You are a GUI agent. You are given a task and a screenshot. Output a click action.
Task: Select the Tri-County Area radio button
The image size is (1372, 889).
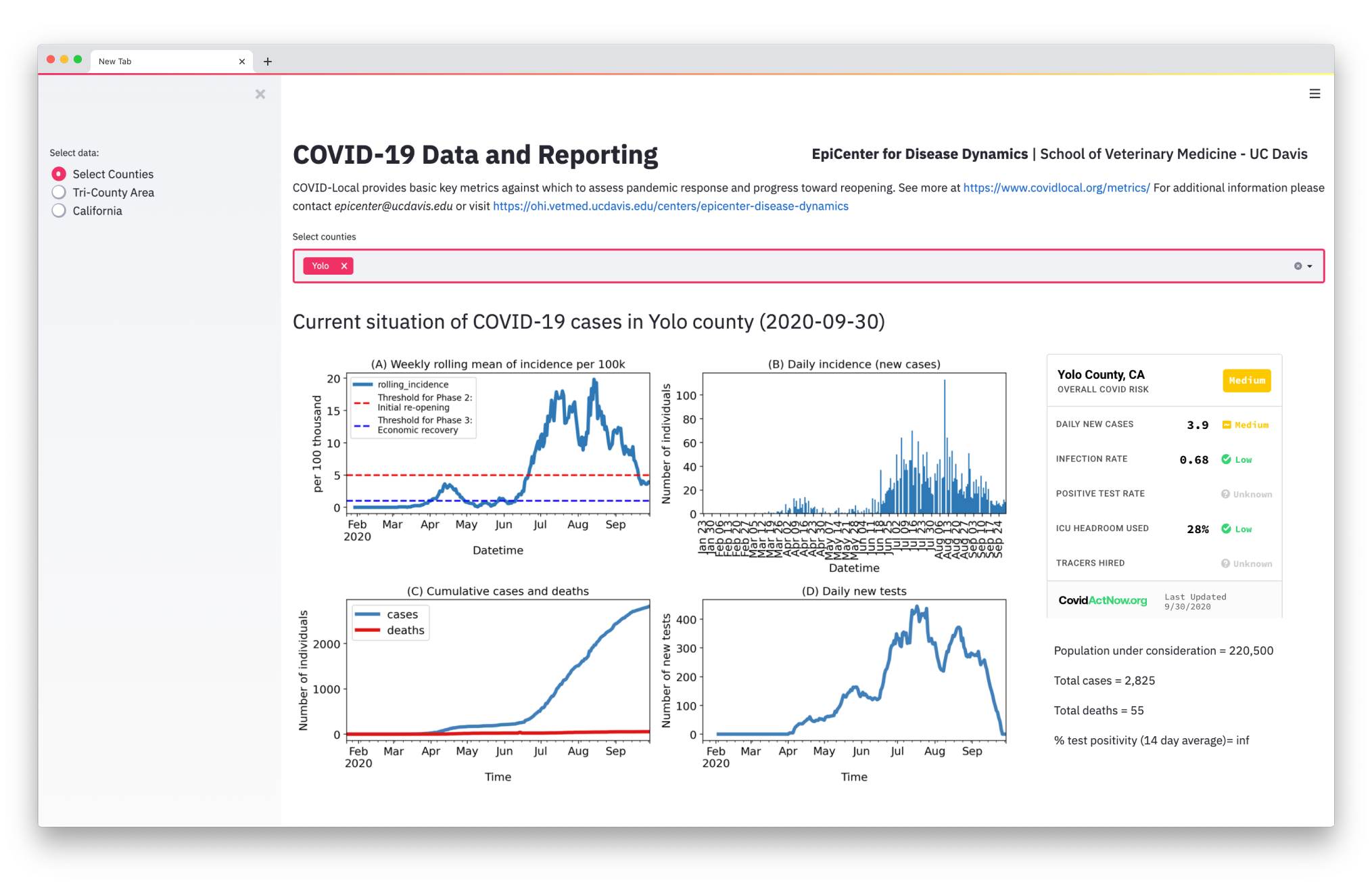60,192
